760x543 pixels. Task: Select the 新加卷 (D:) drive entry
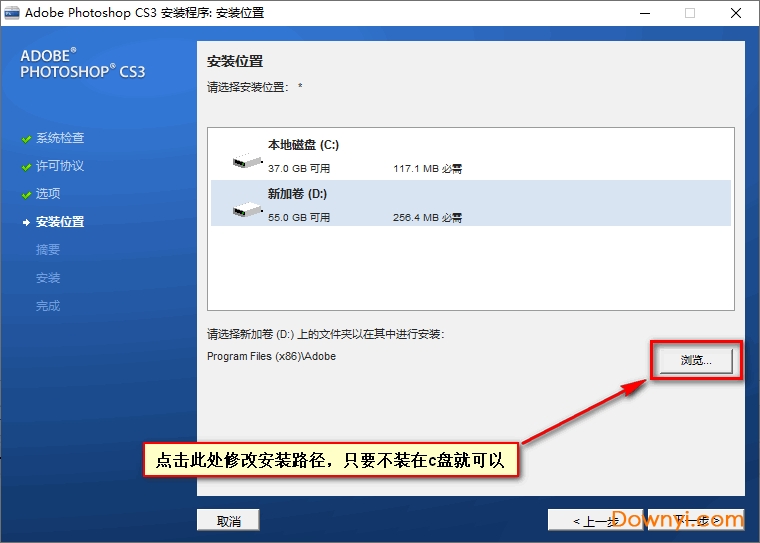471,203
